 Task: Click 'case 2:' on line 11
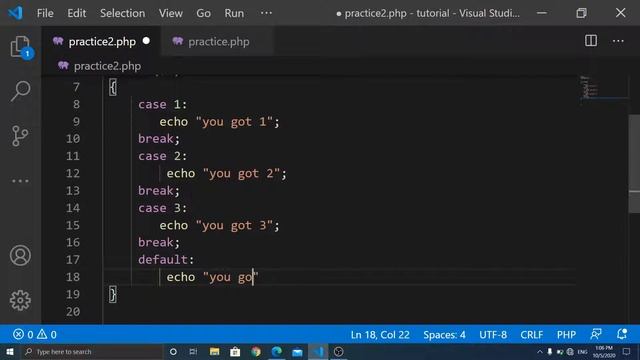pos(162,156)
